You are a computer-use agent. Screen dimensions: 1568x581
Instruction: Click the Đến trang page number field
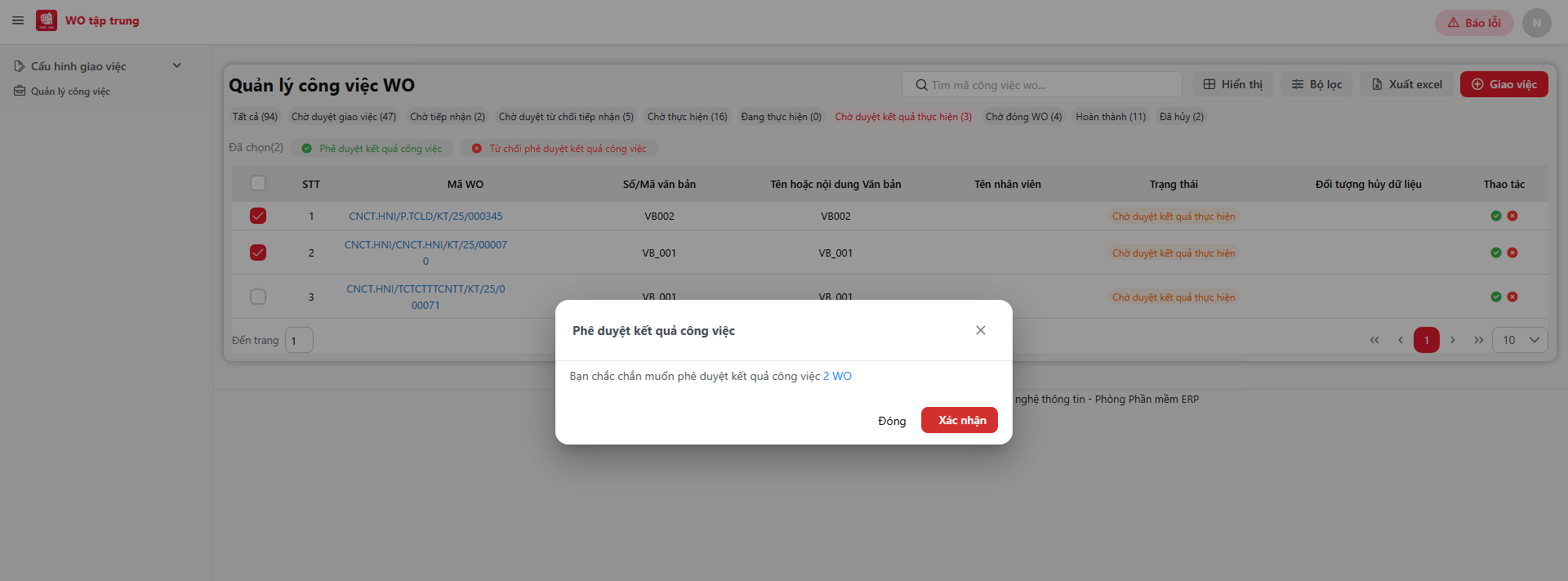(x=299, y=340)
